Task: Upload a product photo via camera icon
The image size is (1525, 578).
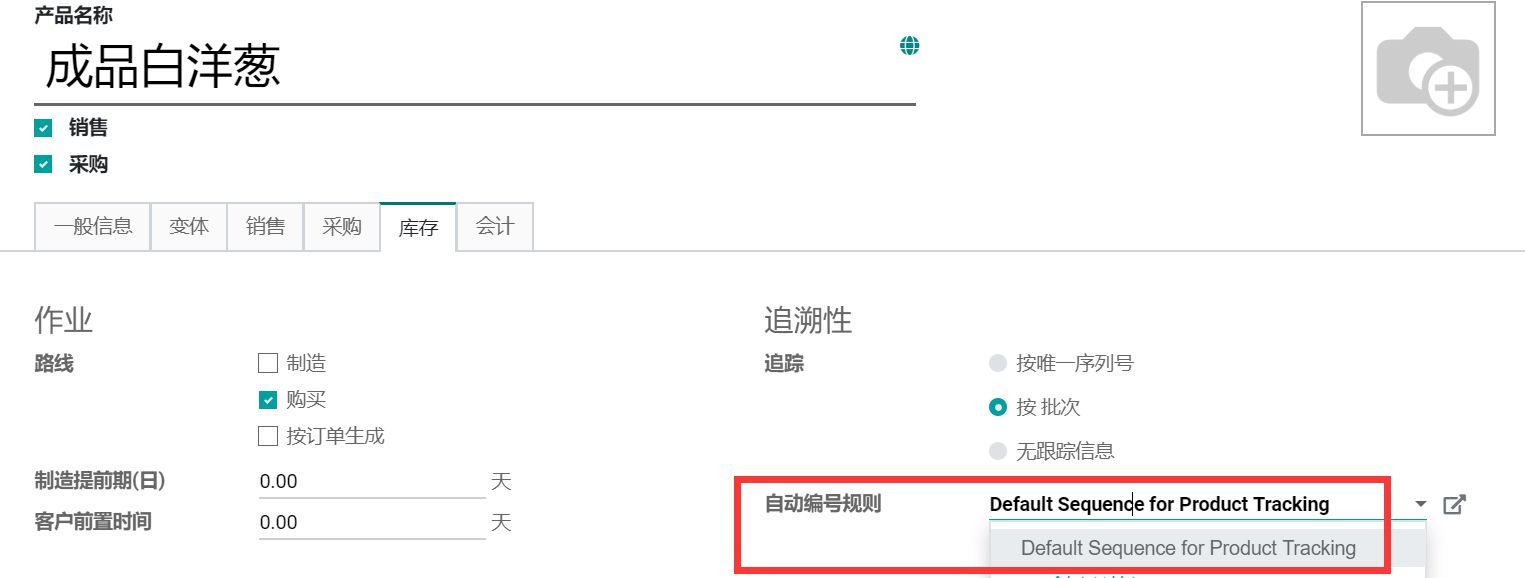Action: [x=1428, y=69]
